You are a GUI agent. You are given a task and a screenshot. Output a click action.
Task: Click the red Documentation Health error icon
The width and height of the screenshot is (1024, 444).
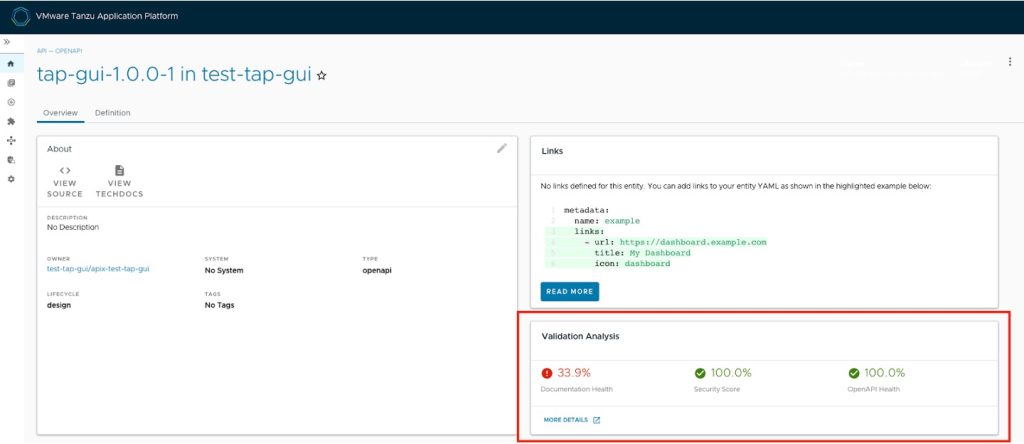click(x=547, y=373)
